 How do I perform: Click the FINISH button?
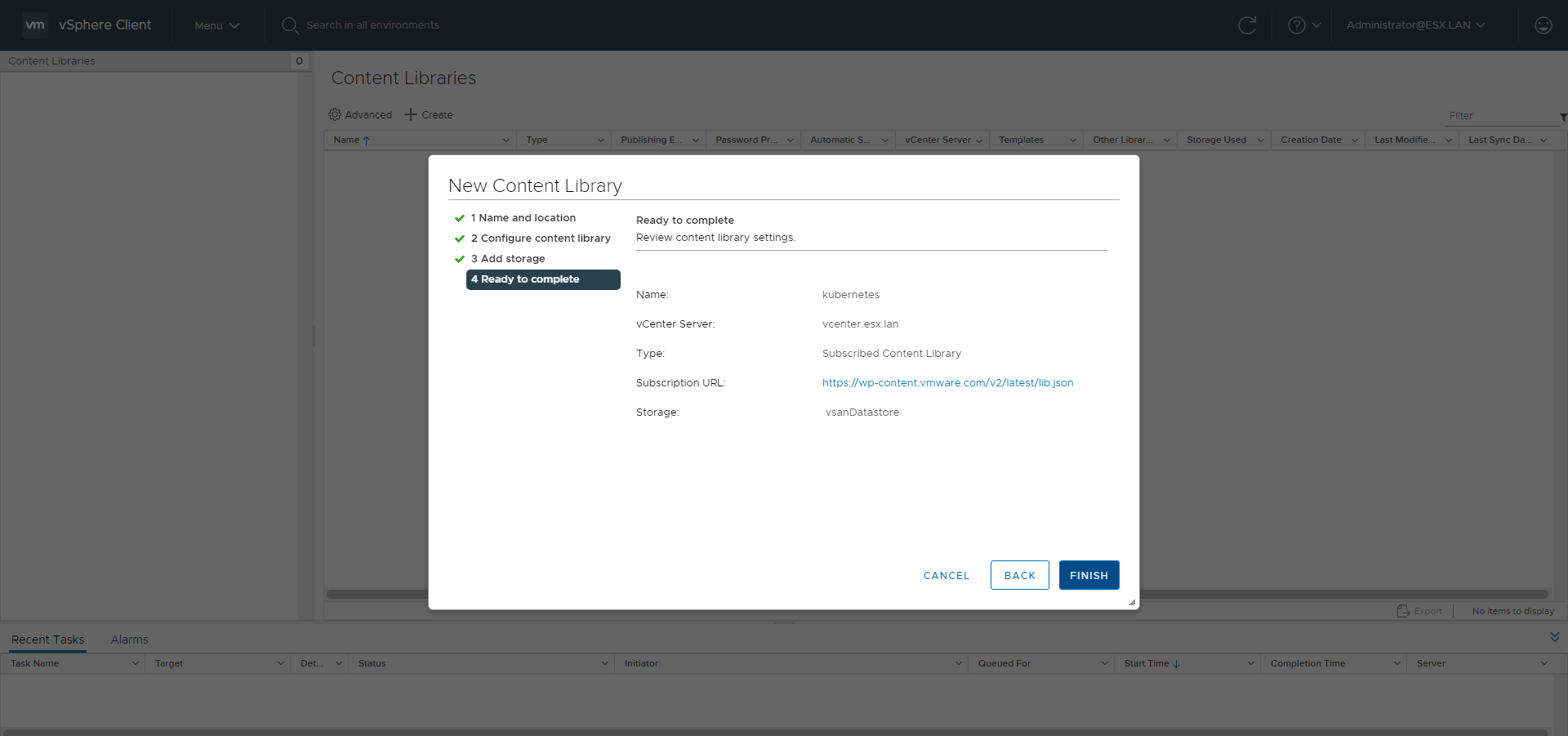click(1089, 575)
